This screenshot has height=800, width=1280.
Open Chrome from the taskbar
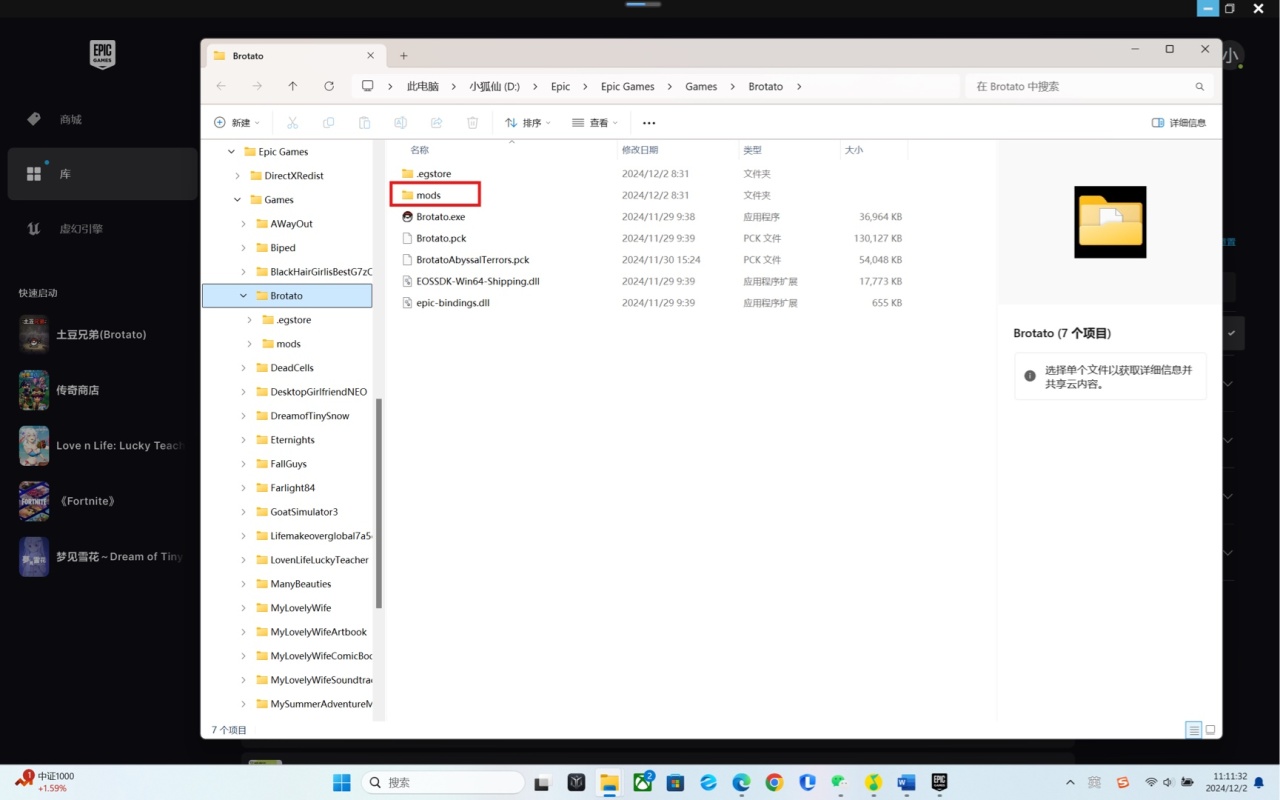(x=774, y=782)
